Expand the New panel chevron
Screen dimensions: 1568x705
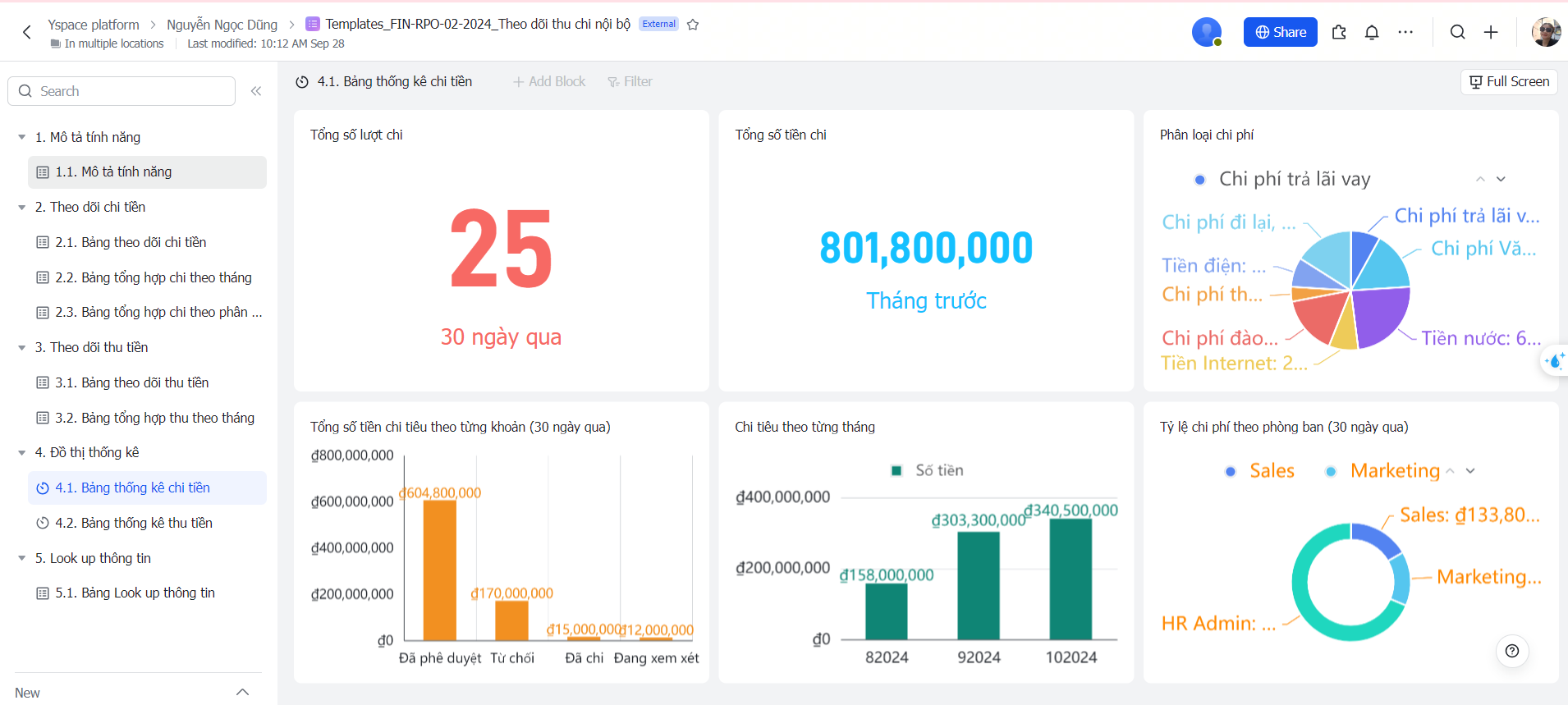click(242, 692)
